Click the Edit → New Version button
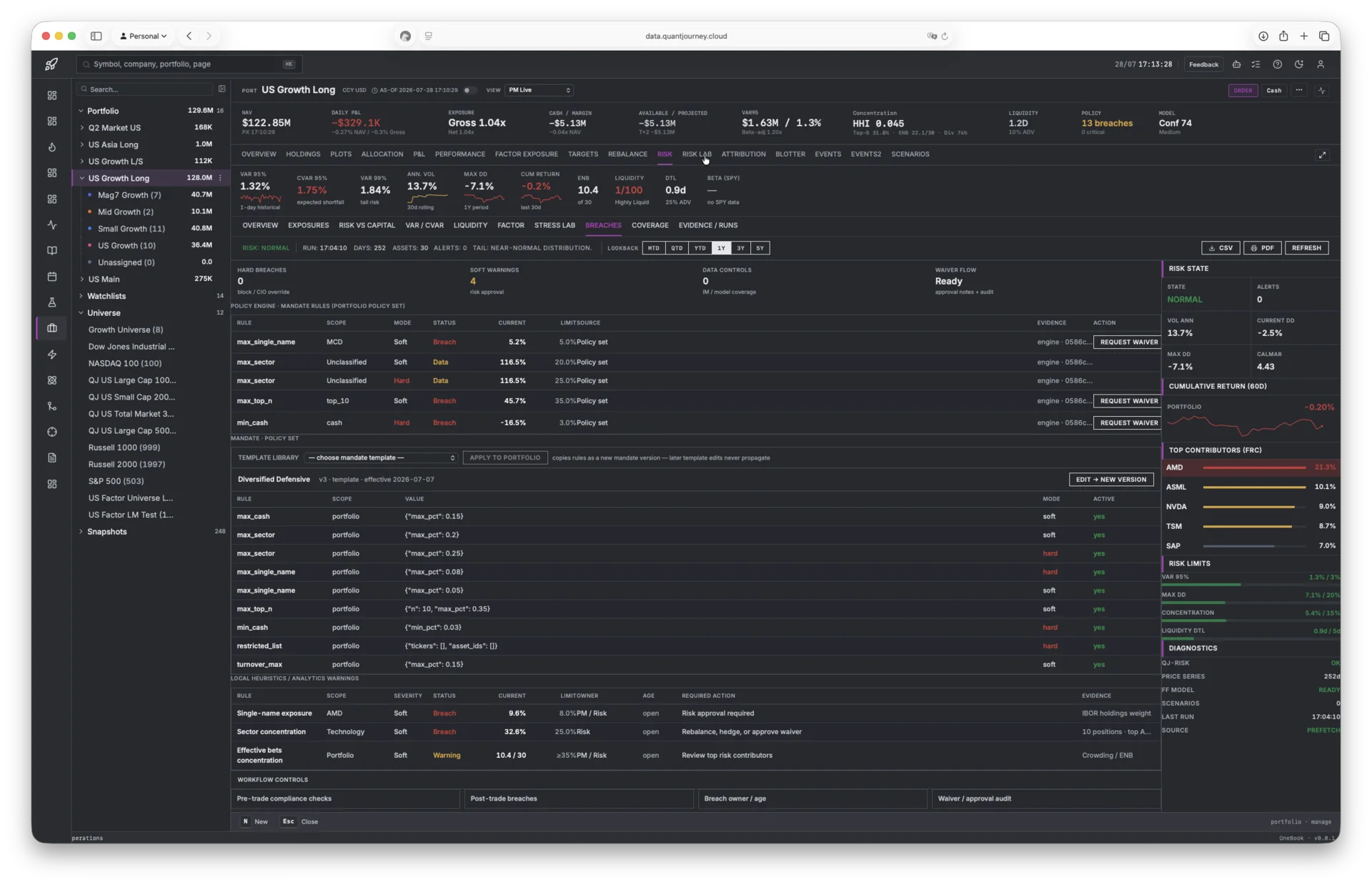Viewport: 1372px width, 885px height. point(1110,480)
